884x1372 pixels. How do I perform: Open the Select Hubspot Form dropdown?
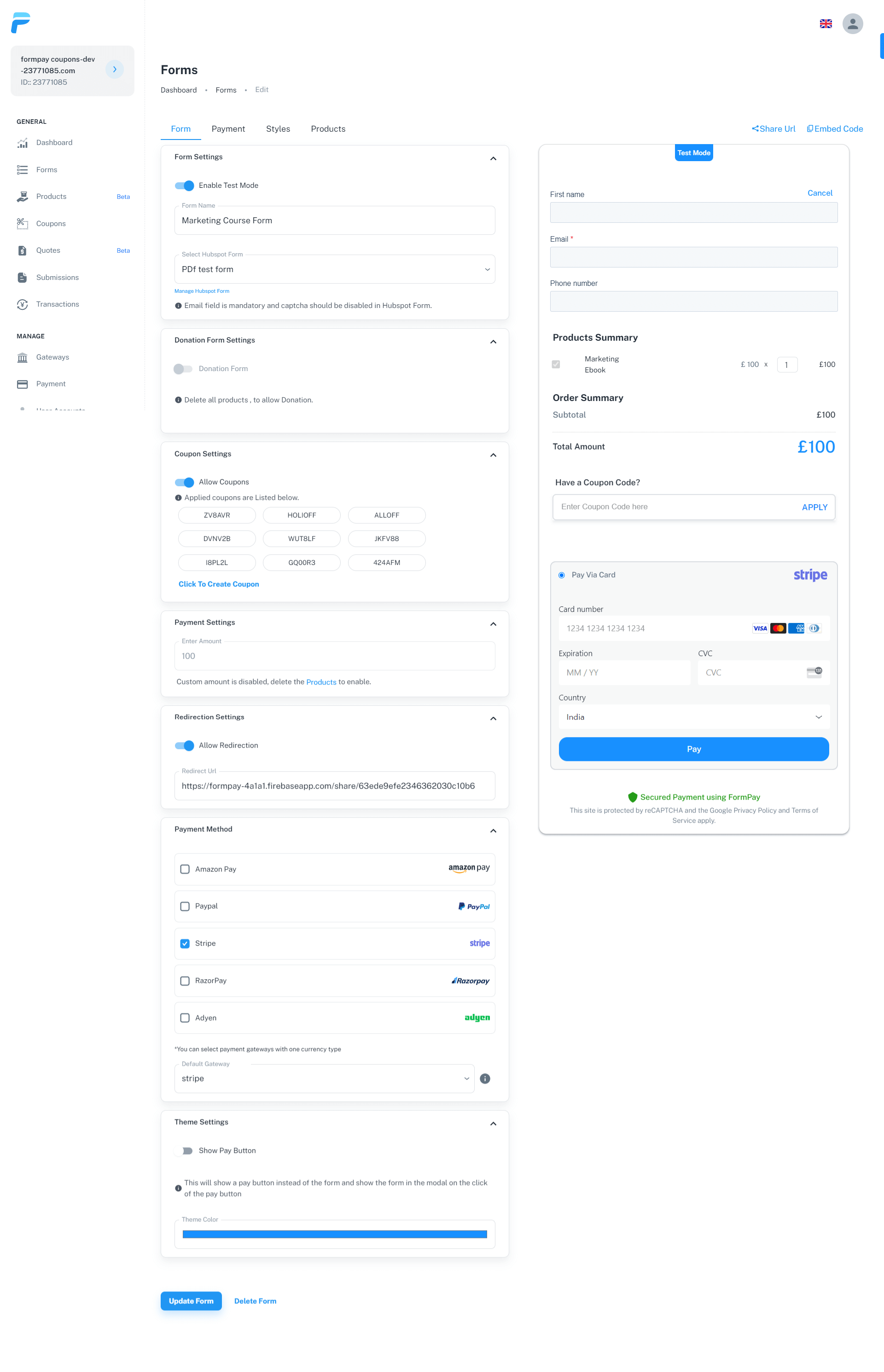pyautogui.click(x=335, y=269)
